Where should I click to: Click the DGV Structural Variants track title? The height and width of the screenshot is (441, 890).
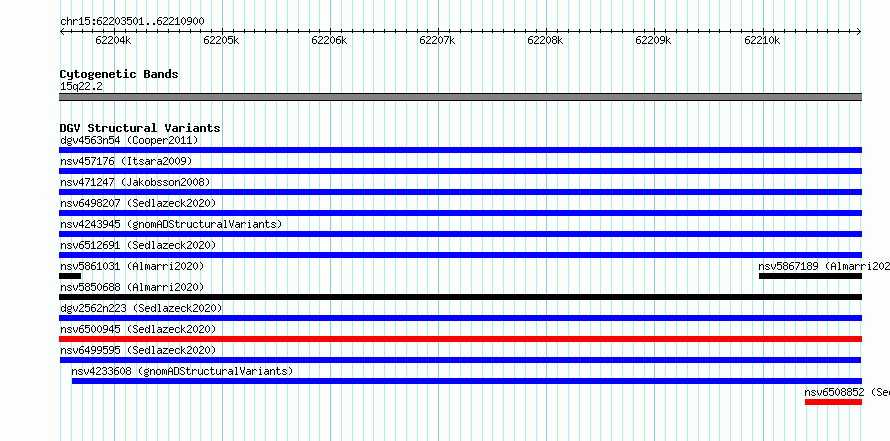[140, 128]
